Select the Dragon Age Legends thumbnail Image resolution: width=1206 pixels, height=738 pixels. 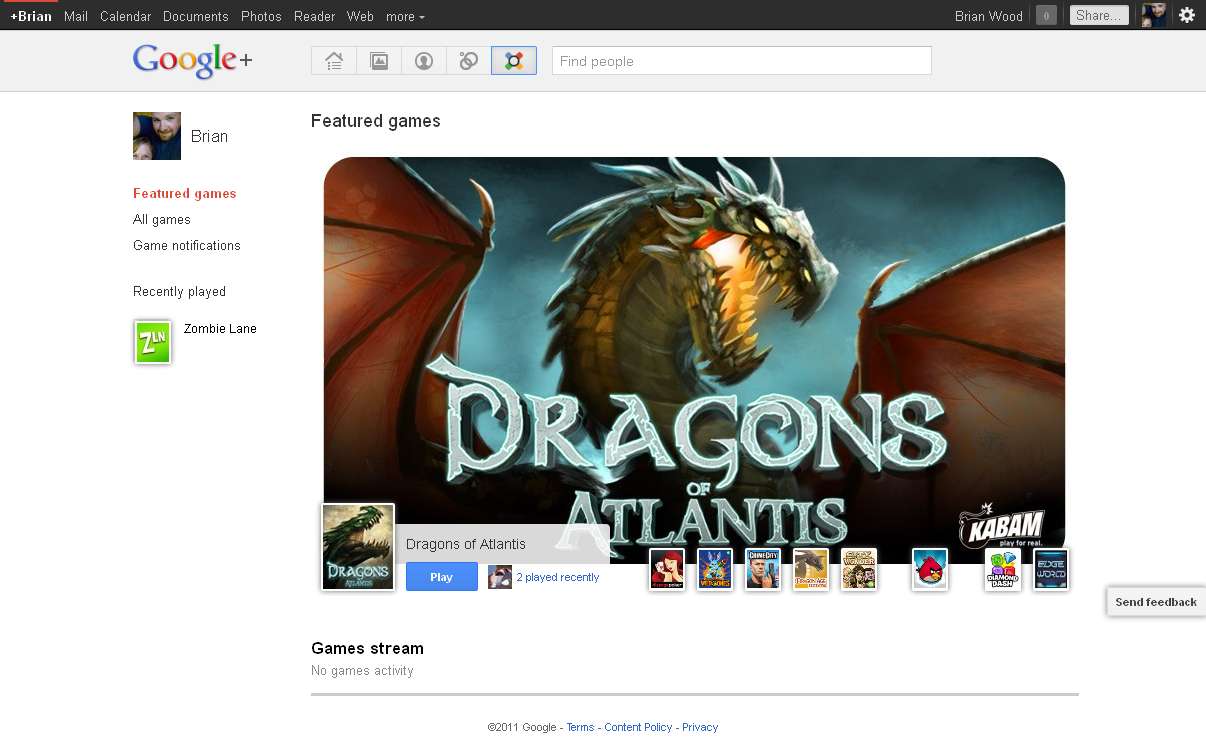811,569
